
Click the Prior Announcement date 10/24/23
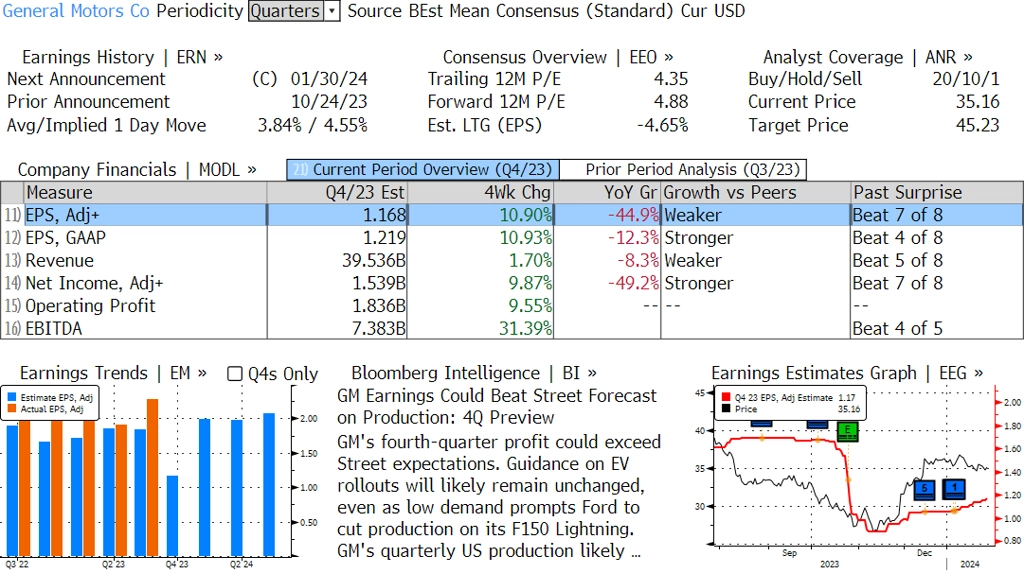point(328,102)
